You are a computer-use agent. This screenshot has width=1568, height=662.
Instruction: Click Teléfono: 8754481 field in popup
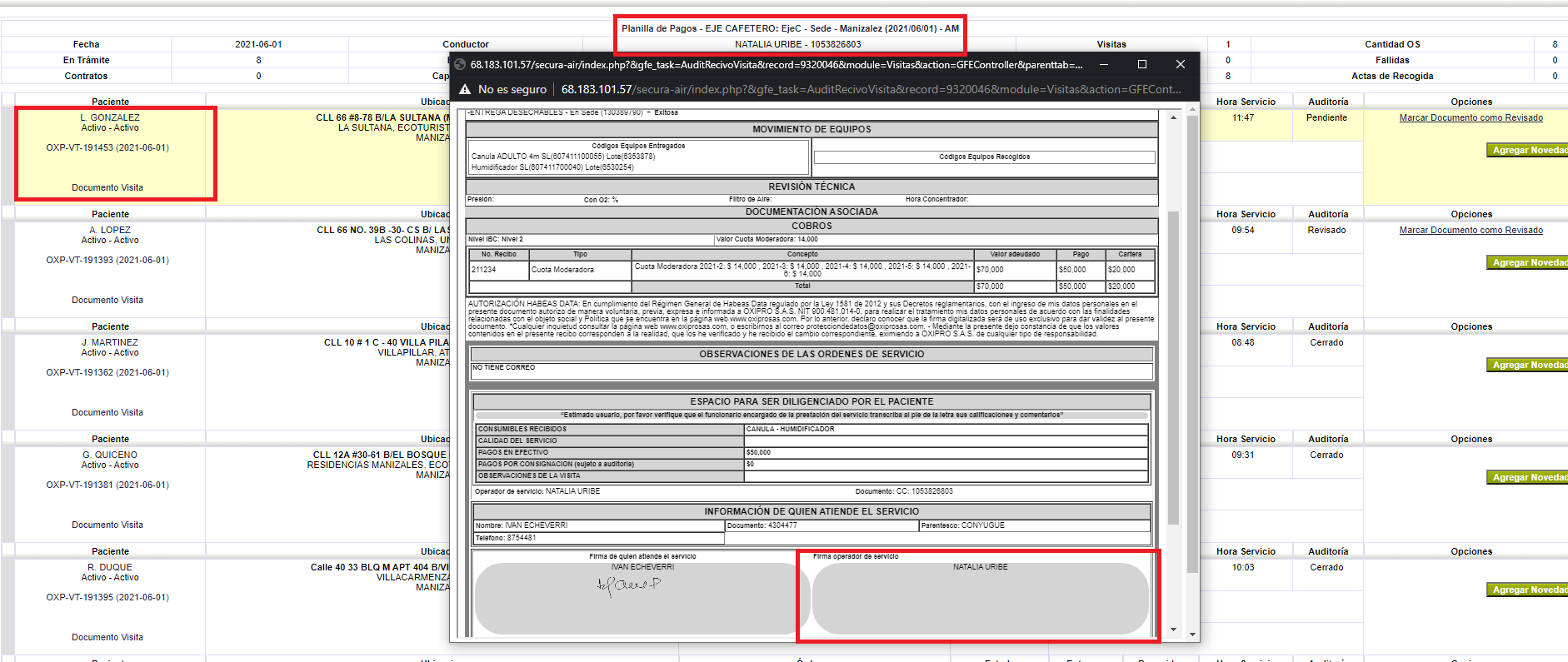[x=599, y=538]
